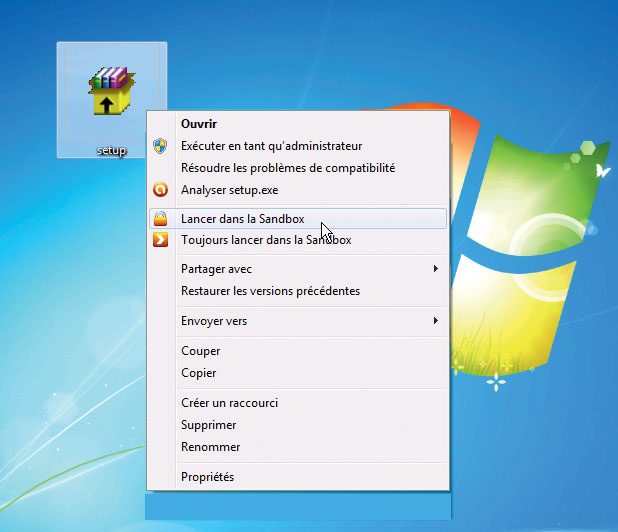Viewport: 618px width, 532px height.
Task: Click the Envoyer vers menu entry text
Action: click(x=213, y=321)
